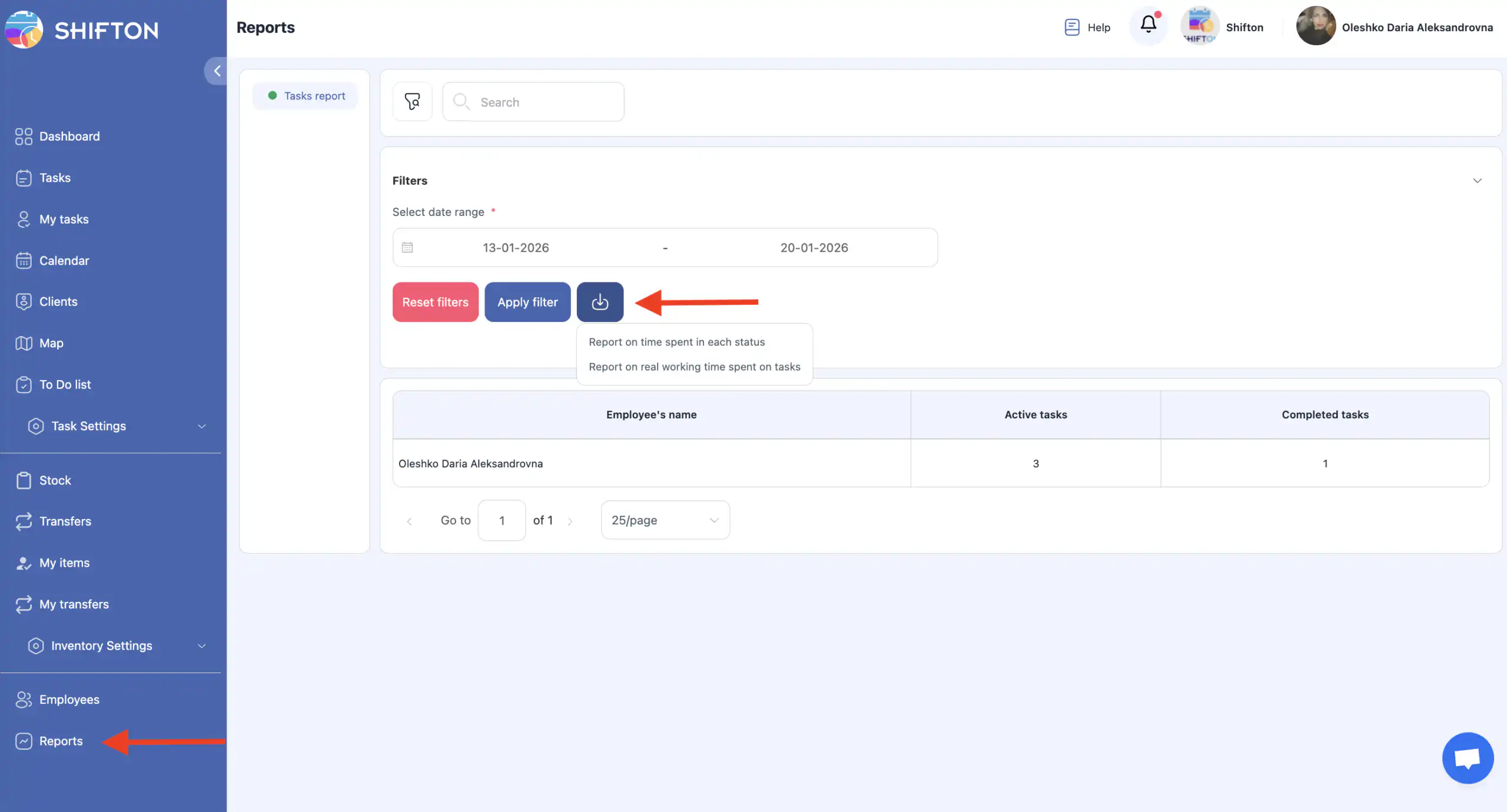The image size is (1507, 812).
Task: Click the calendar icon in date range
Action: pyautogui.click(x=407, y=248)
